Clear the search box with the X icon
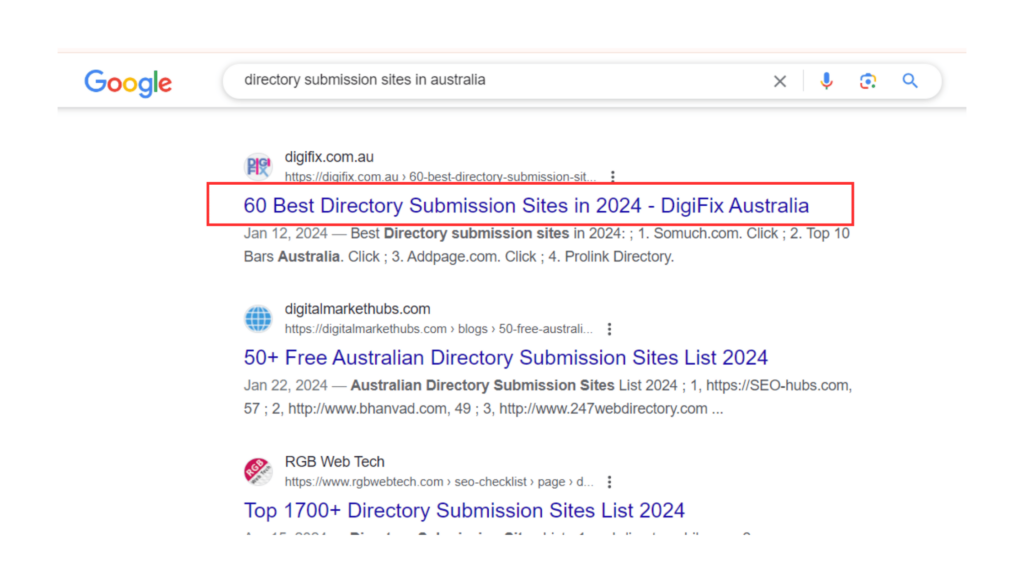1024x576 pixels. click(780, 81)
